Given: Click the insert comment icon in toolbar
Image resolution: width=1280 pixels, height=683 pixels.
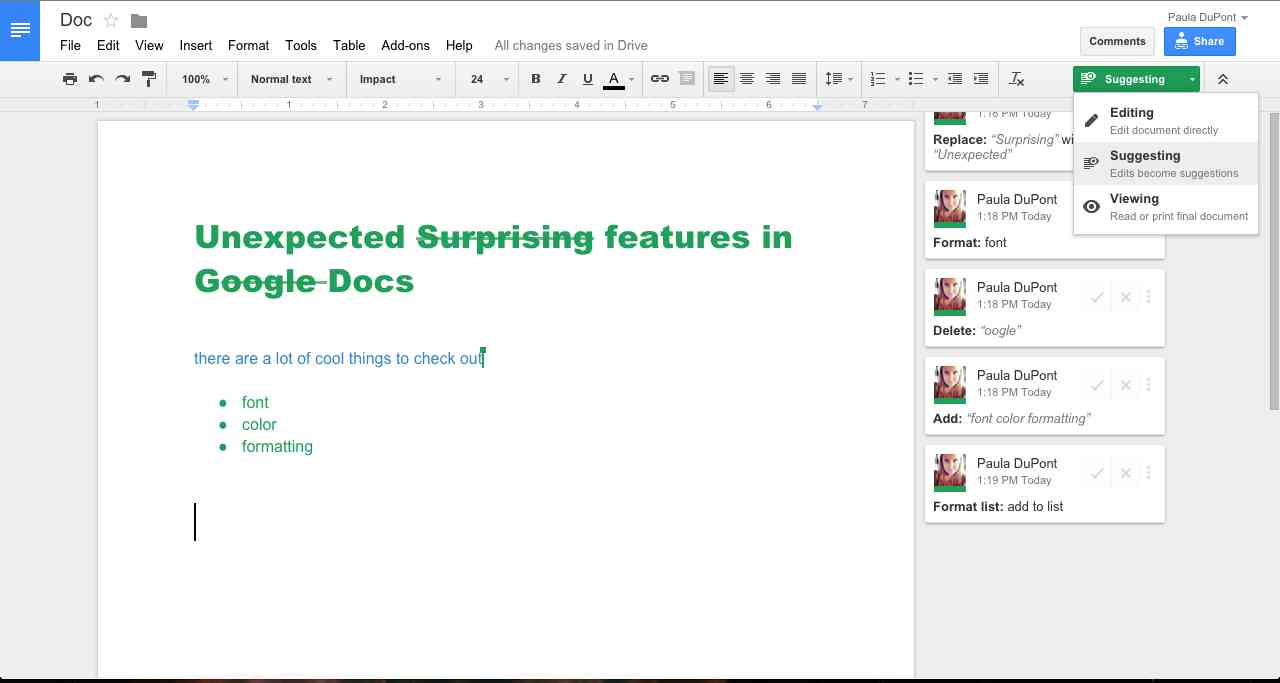Looking at the screenshot, I should (x=686, y=79).
